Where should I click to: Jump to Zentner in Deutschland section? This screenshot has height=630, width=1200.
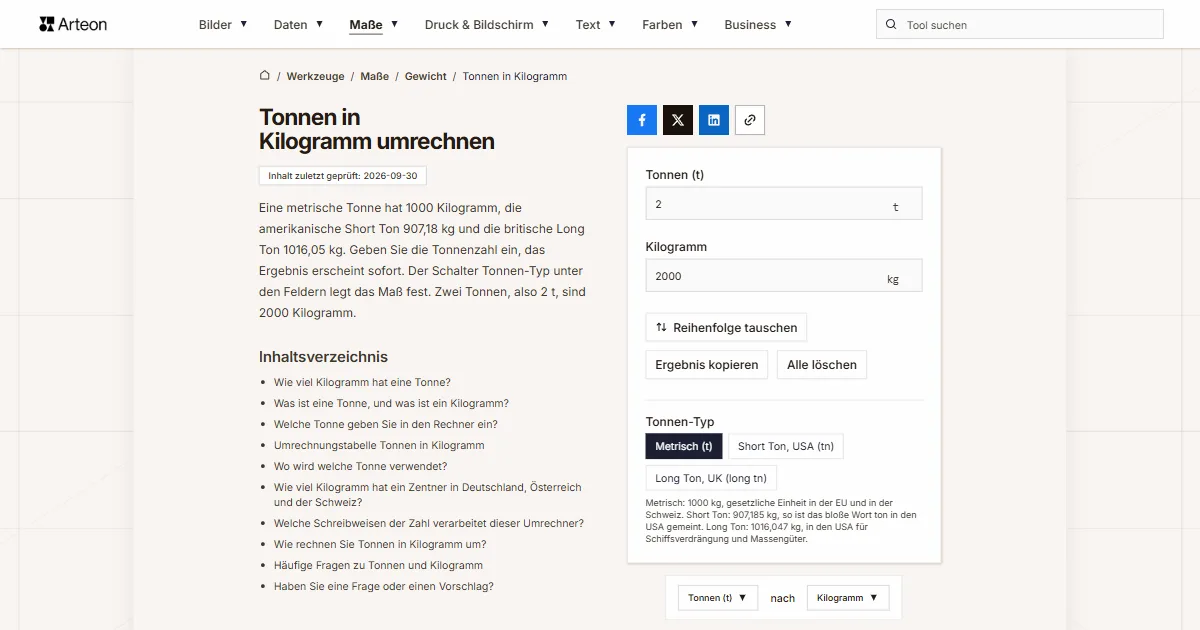click(x=427, y=495)
